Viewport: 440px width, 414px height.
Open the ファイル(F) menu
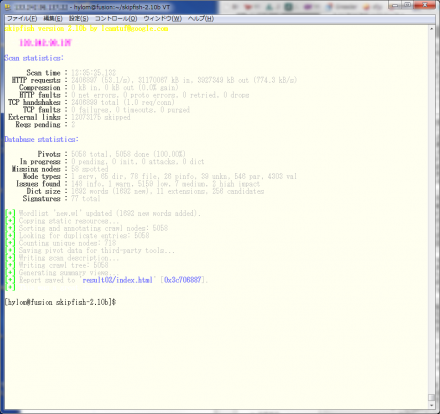coord(22,19)
